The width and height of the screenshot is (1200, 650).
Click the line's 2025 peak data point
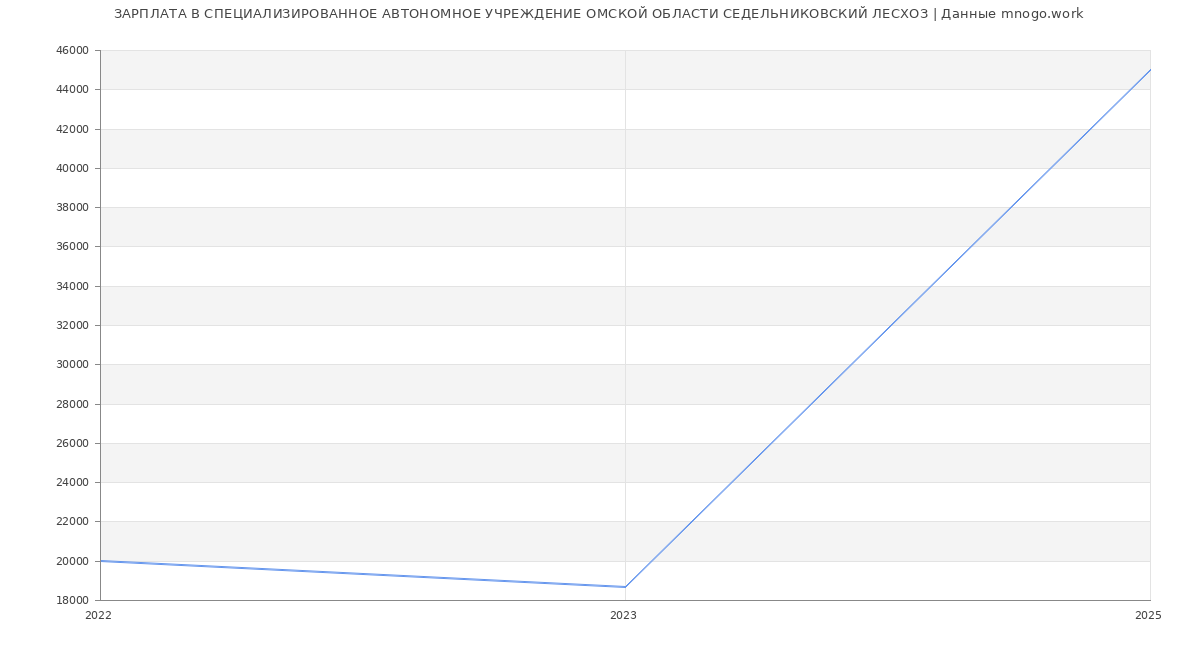(x=1150, y=70)
